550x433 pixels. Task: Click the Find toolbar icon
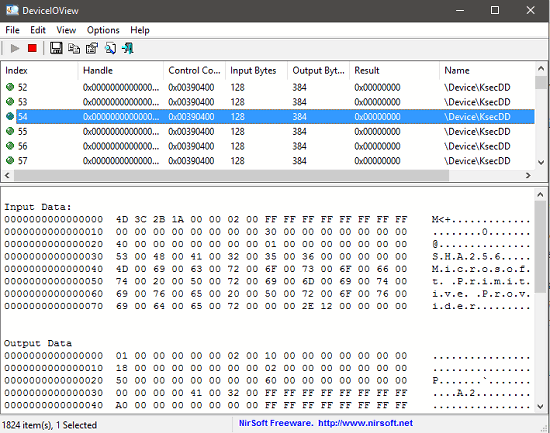pyautogui.click(x=110, y=48)
